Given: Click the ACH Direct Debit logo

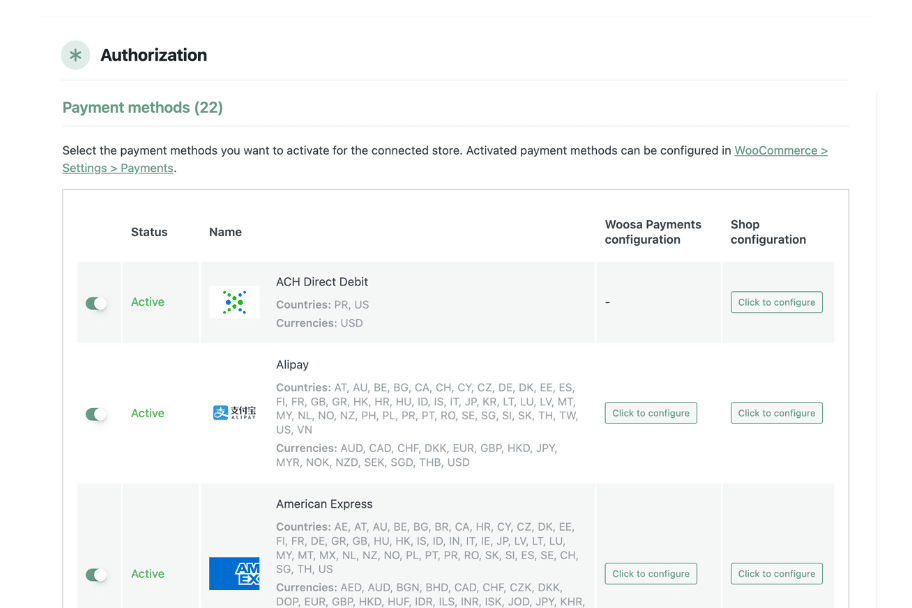Looking at the screenshot, I should click(x=234, y=302).
